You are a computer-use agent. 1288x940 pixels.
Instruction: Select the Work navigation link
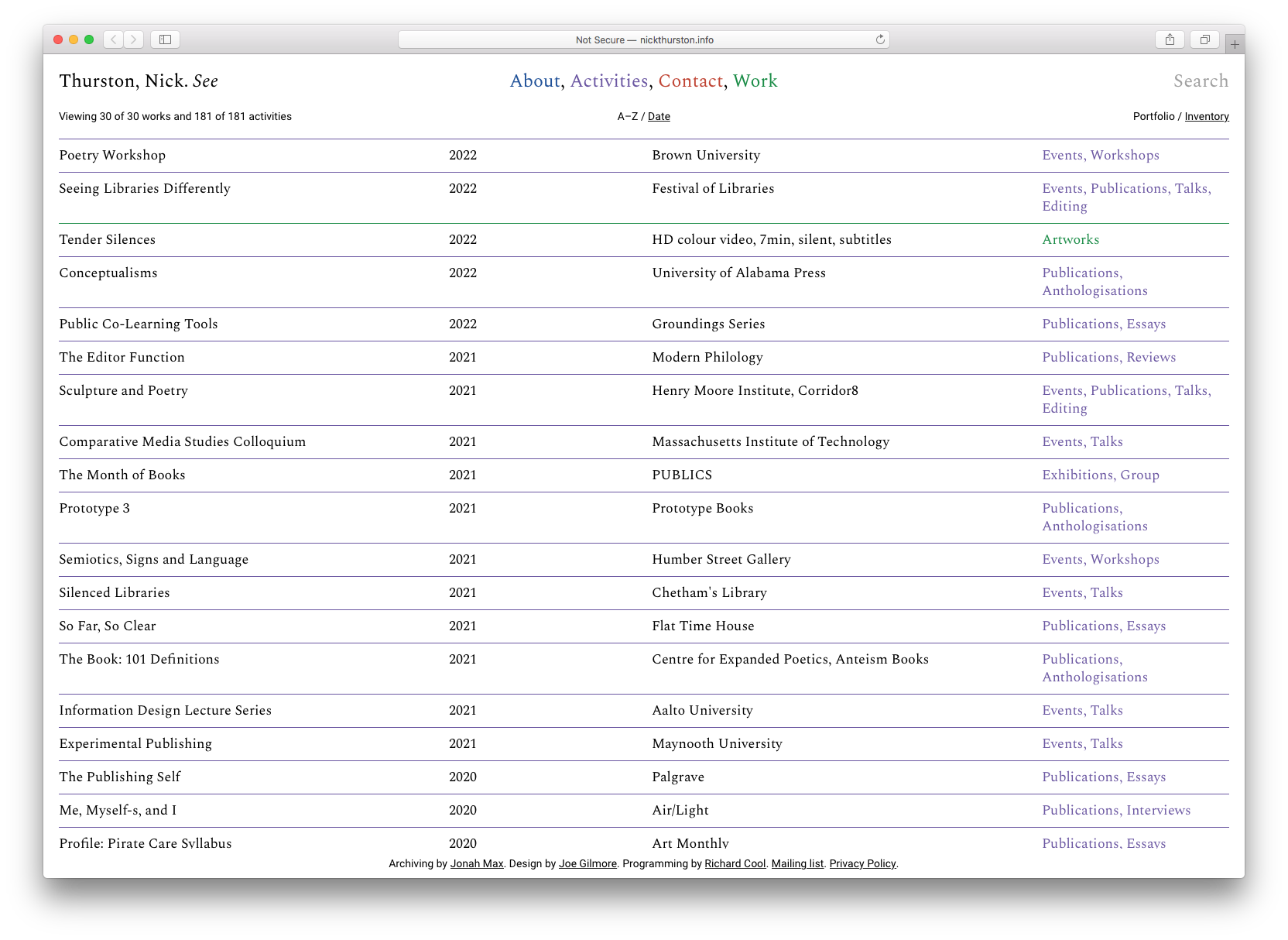click(x=755, y=81)
